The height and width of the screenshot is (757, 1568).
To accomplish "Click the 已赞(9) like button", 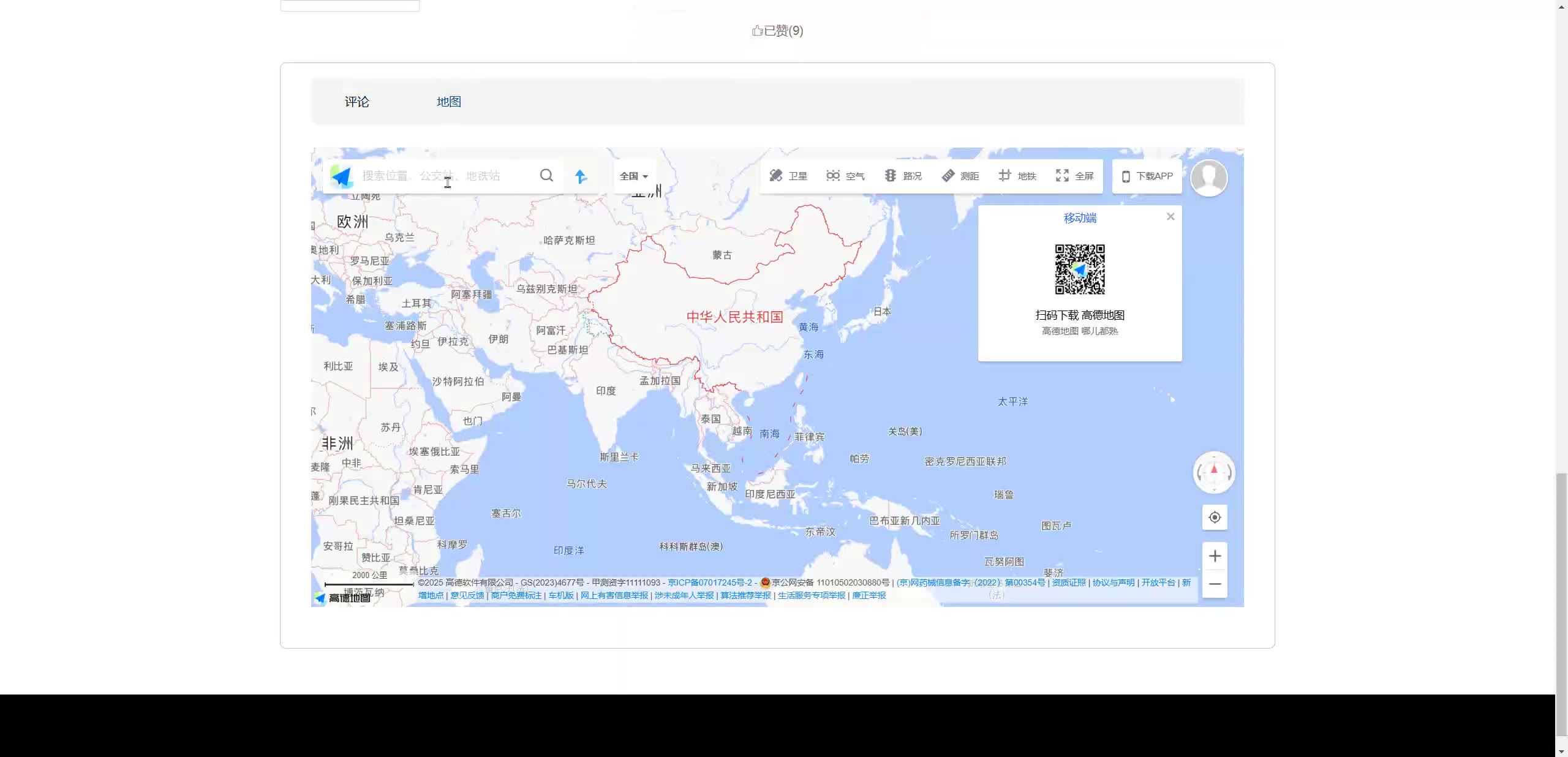I will [x=777, y=31].
